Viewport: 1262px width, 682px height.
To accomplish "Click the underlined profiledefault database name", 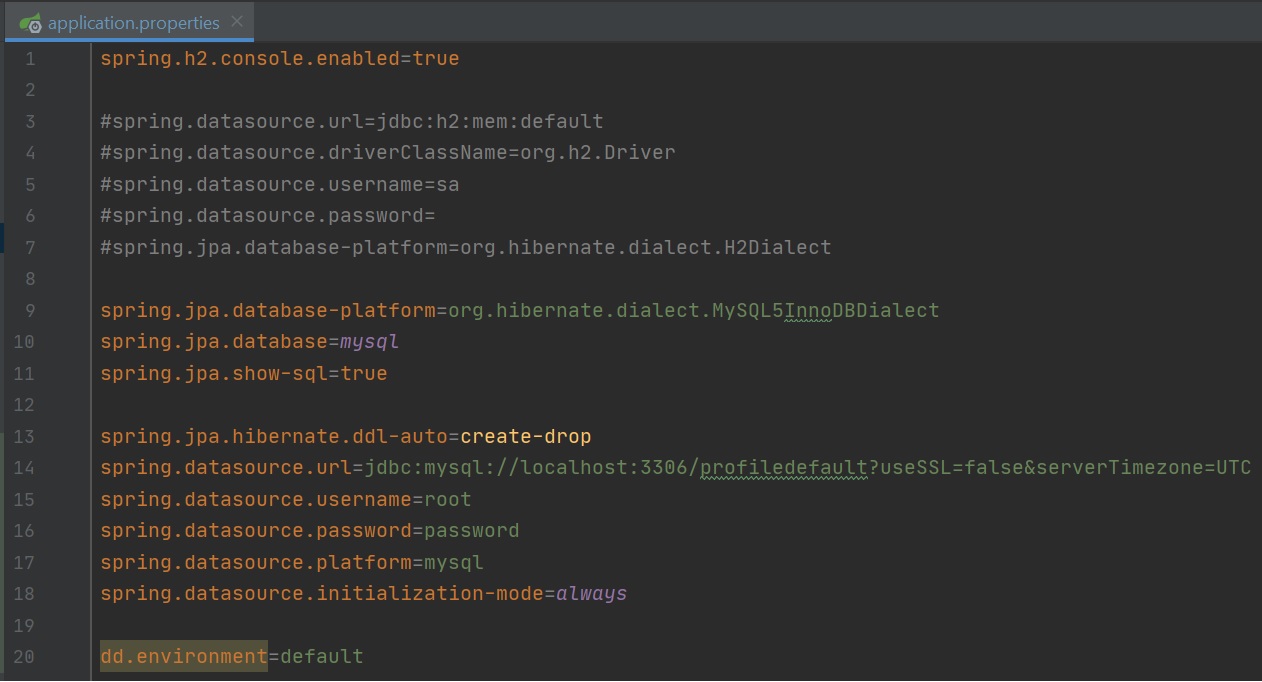I will [783, 468].
